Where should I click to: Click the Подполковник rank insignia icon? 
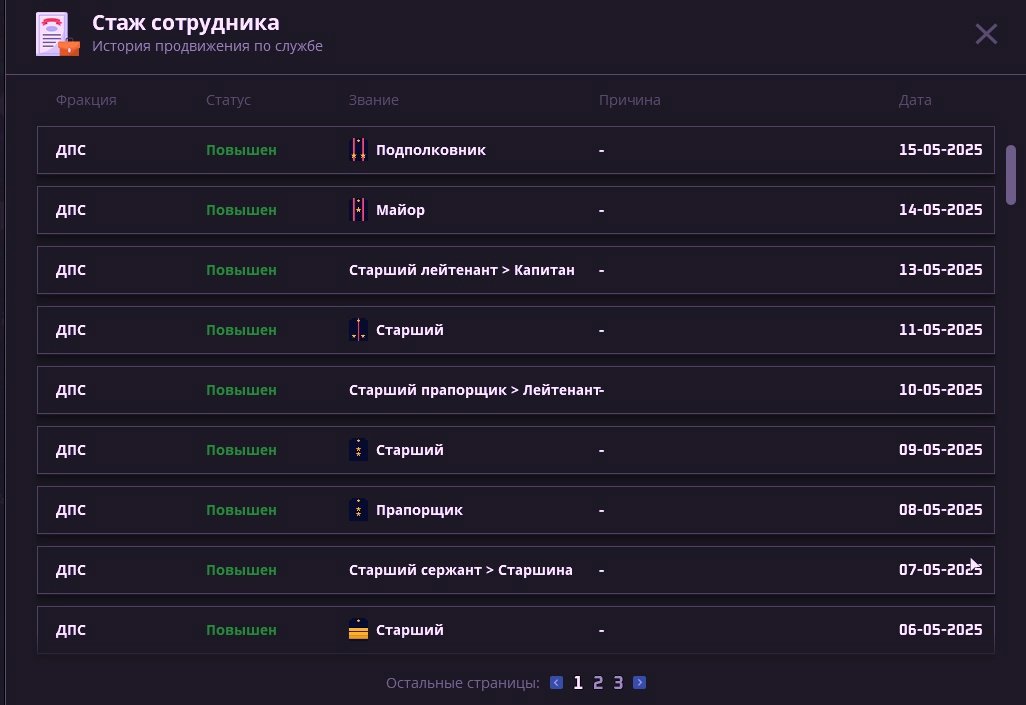[358, 150]
